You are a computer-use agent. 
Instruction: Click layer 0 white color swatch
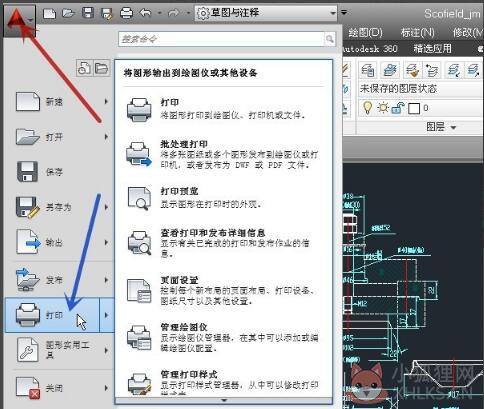[414, 108]
